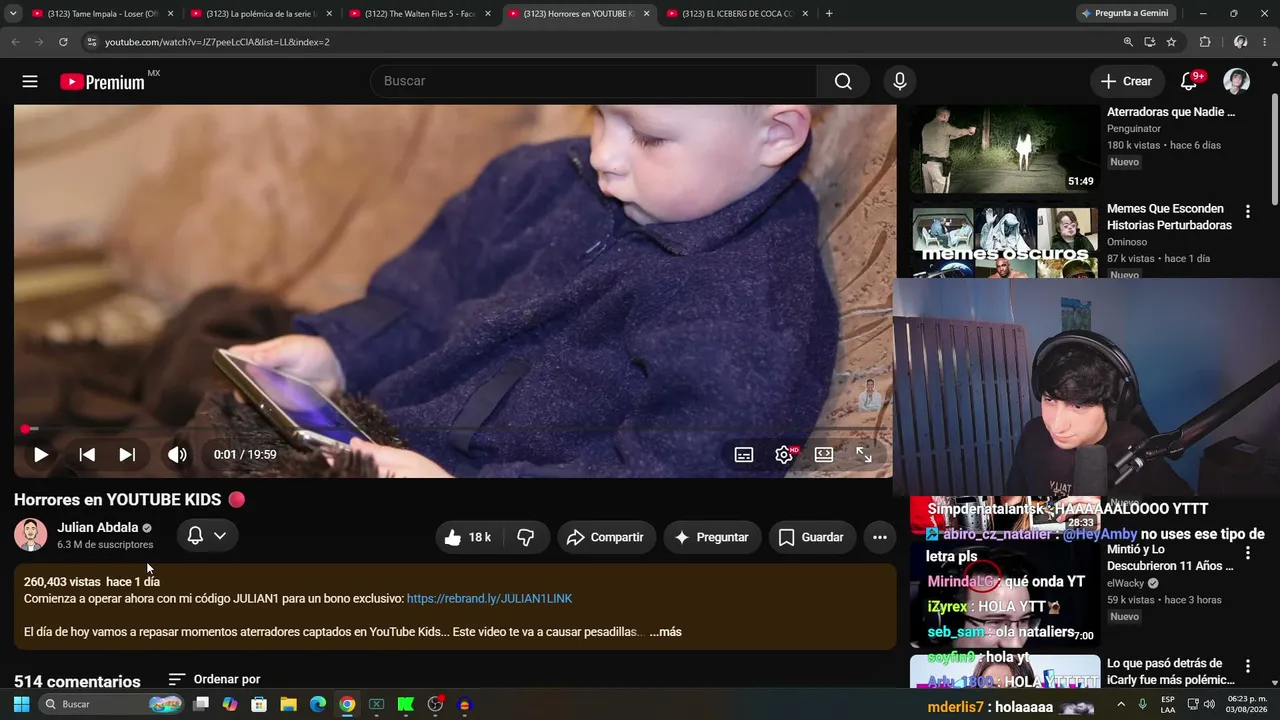Viewport: 1280px width, 720px height.
Task: Show hidden system tray icons
Action: click(x=1121, y=704)
